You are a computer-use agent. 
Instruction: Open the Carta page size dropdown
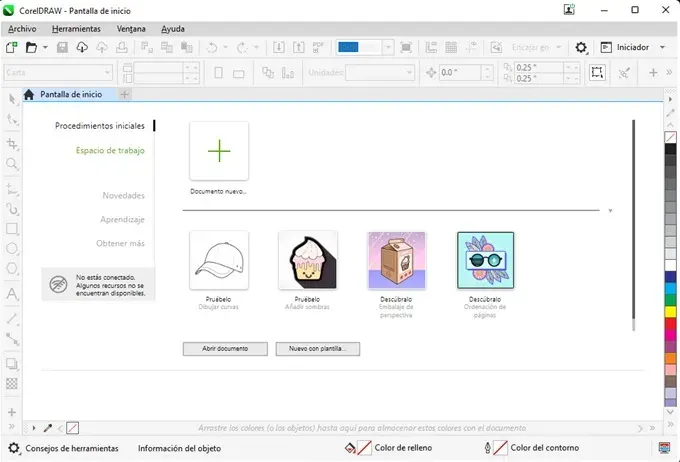(x=108, y=72)
